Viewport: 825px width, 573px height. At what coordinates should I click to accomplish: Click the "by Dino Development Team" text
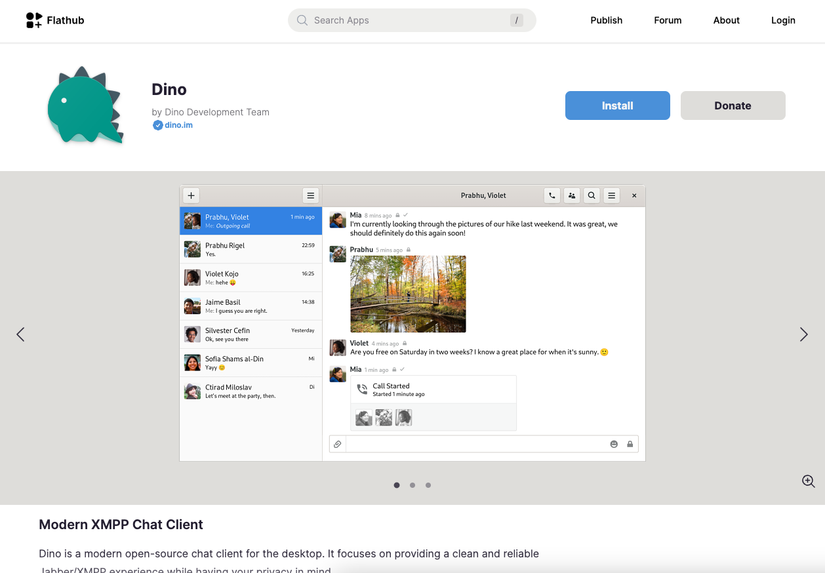[x=210, y=112]
